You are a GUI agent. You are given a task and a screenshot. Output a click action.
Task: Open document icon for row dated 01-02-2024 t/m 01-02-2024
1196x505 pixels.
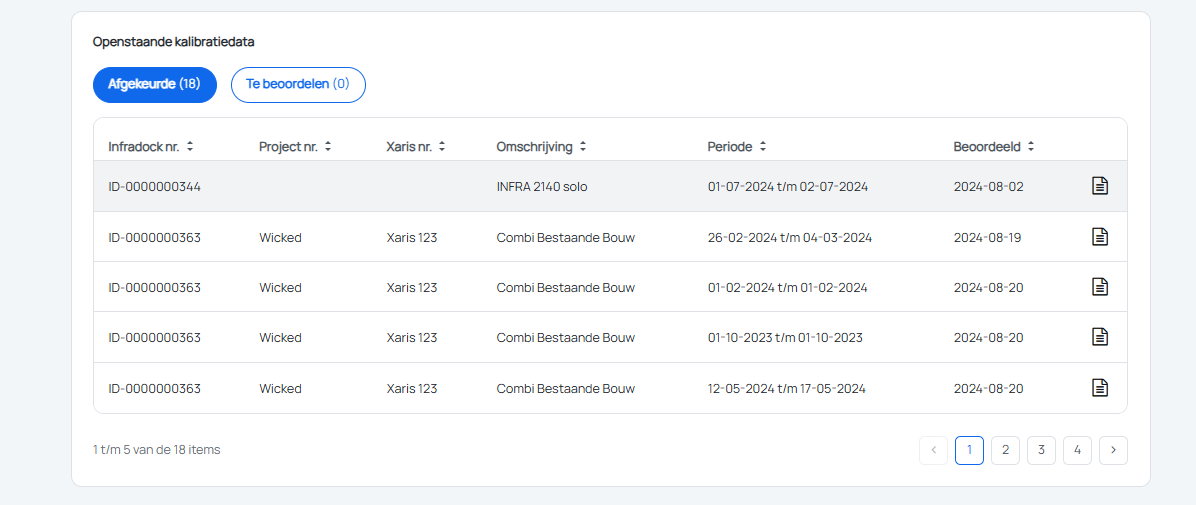pos(1099,287)
